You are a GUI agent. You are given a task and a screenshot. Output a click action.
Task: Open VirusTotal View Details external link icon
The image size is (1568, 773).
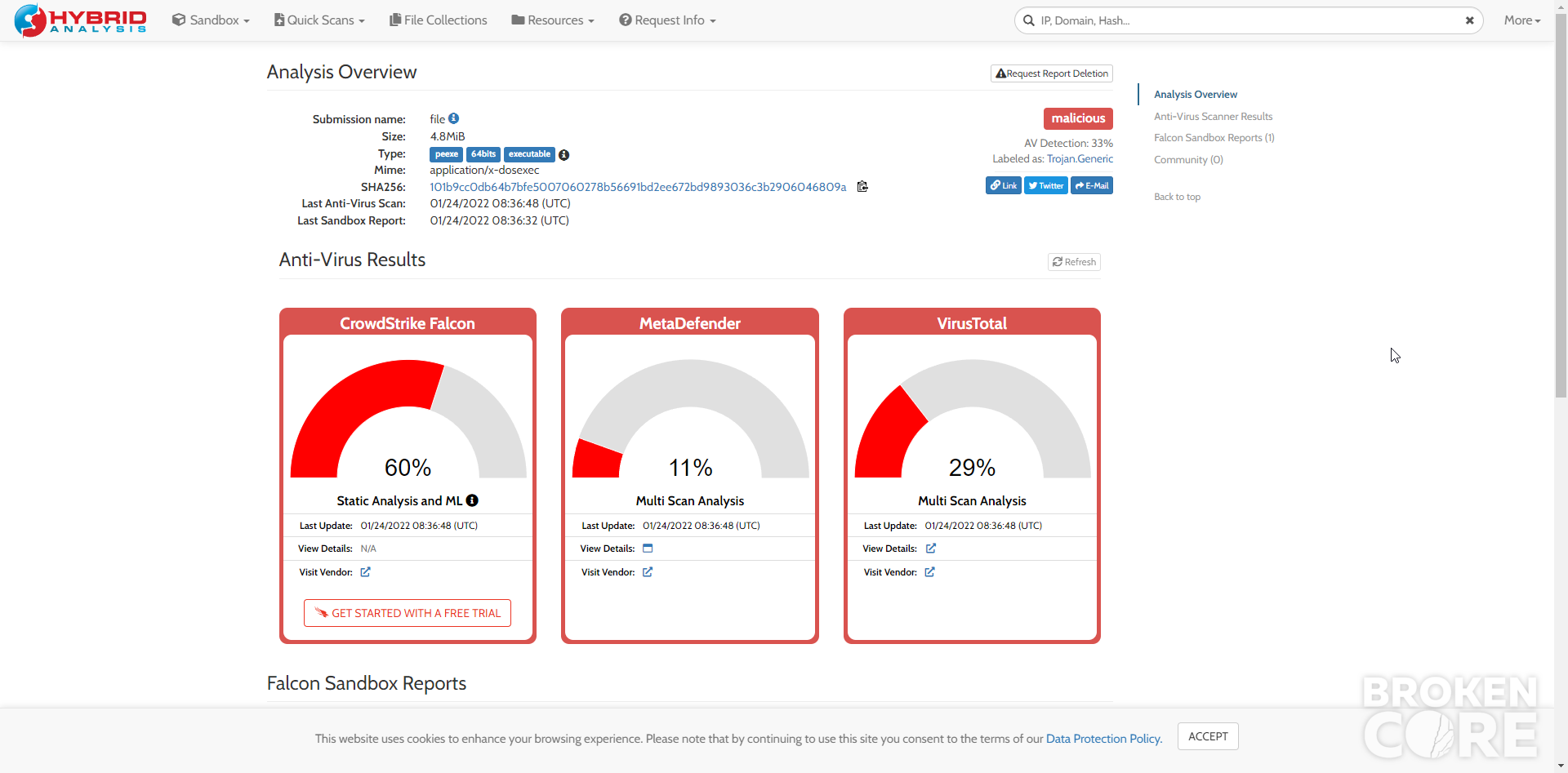931,549
